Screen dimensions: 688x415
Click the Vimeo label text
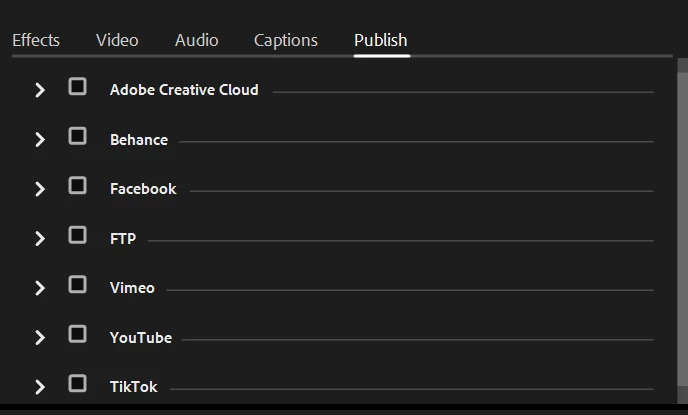(132, 288)
